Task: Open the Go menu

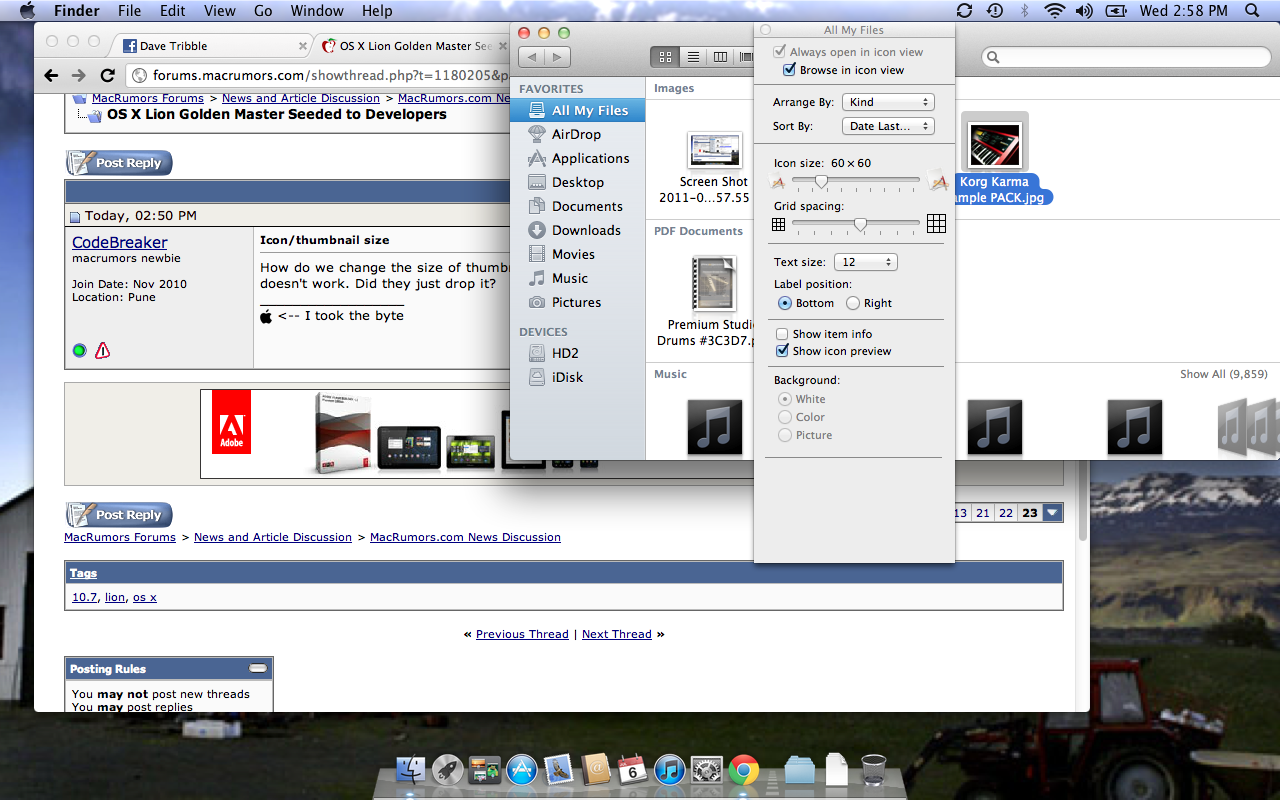Action: pyautogui.click(x=263, y=11)
